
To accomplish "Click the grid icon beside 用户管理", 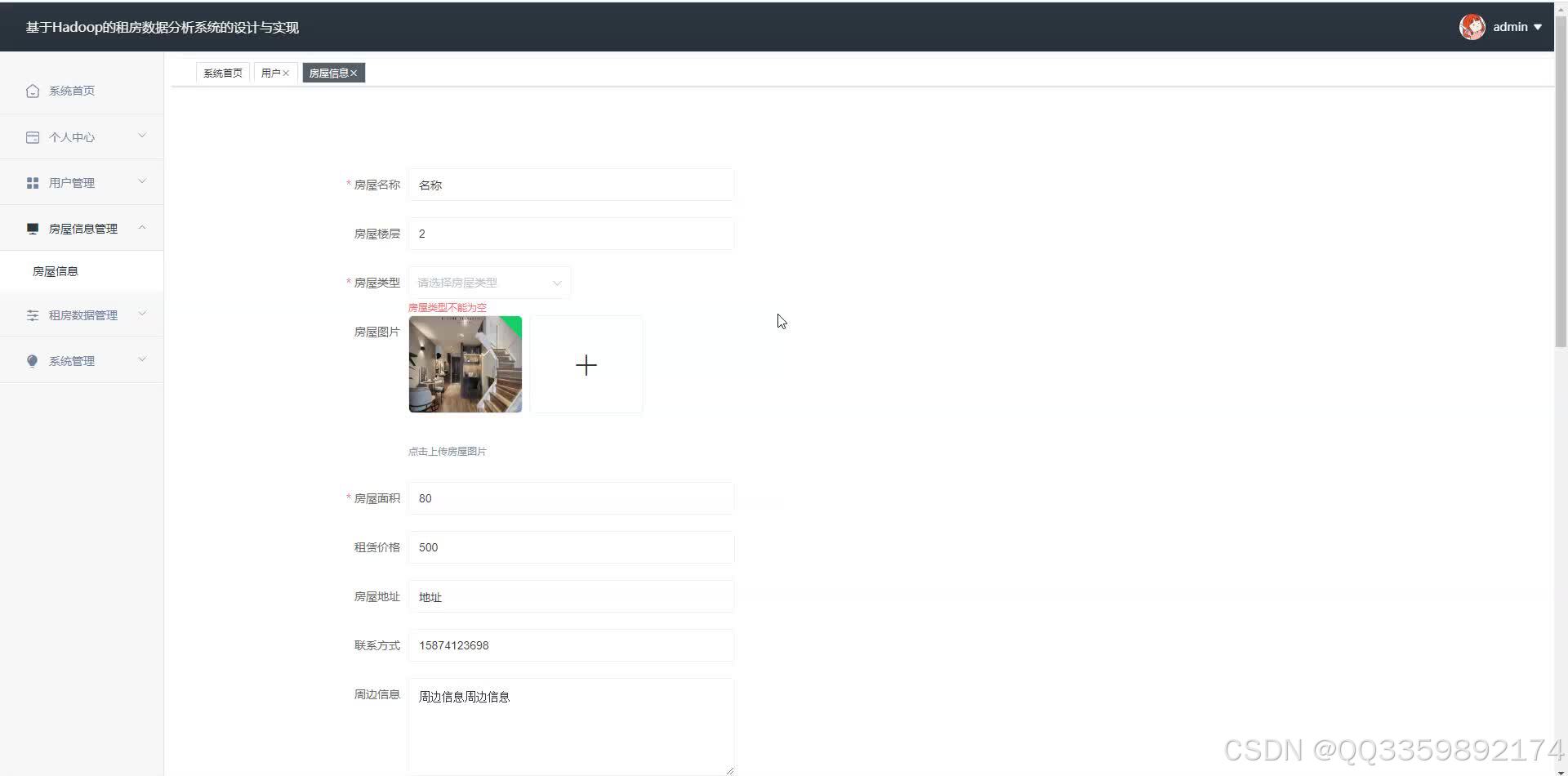I will pos(33,183).
